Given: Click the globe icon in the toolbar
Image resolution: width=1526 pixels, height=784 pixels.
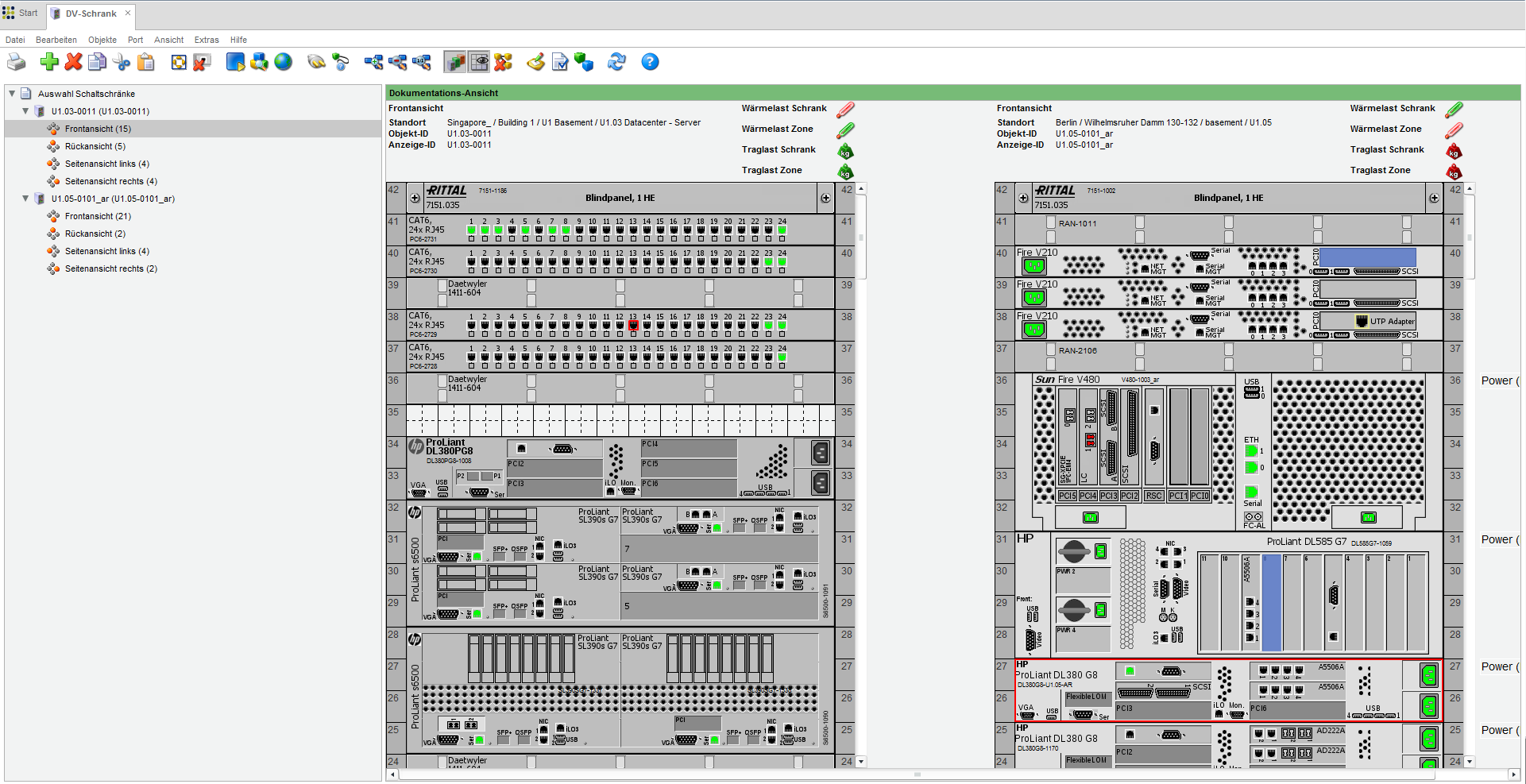Looking at the screenshot, I should 284,62.
